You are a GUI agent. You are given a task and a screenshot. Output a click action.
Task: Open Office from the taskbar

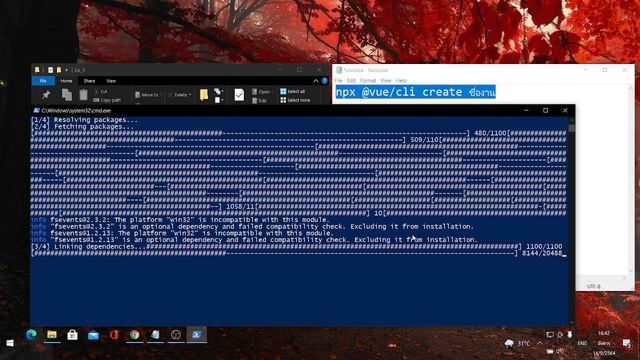point(114,335)
